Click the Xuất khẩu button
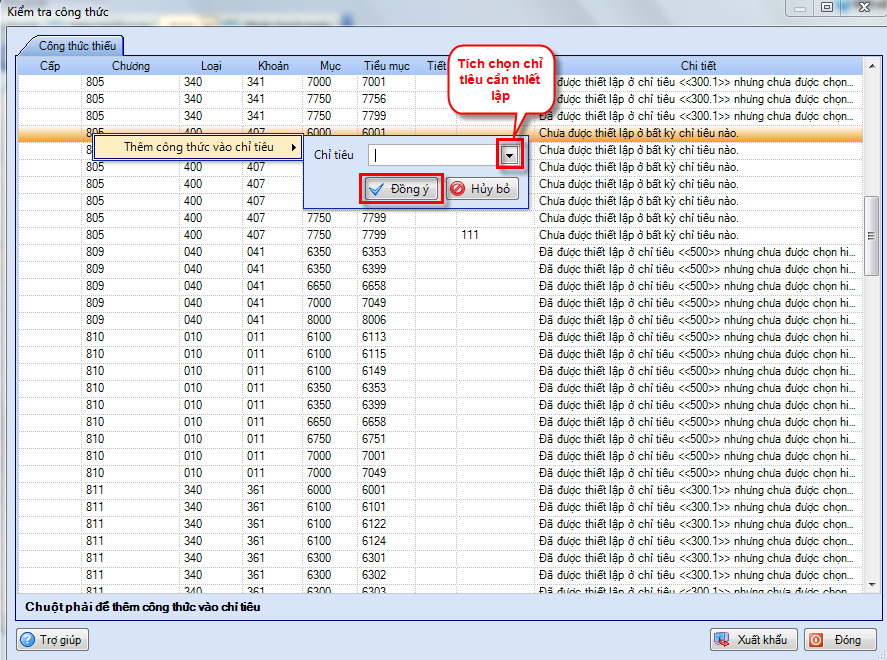887x660 pixels. click(x=753, y=640)
